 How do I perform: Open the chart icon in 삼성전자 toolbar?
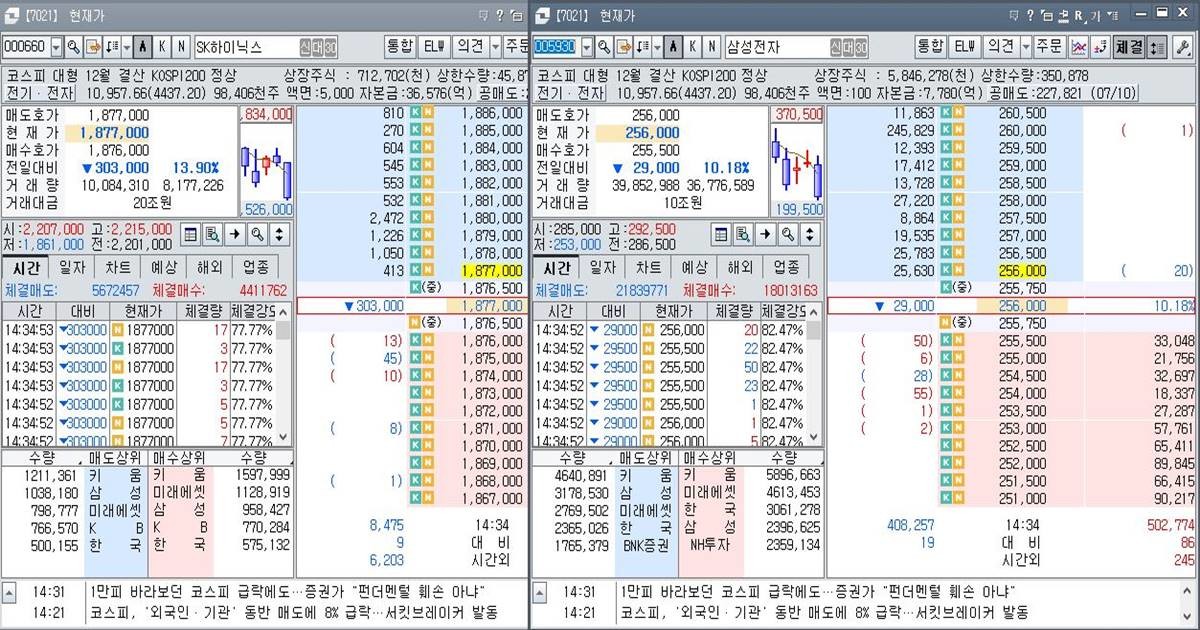[1079, 47]
